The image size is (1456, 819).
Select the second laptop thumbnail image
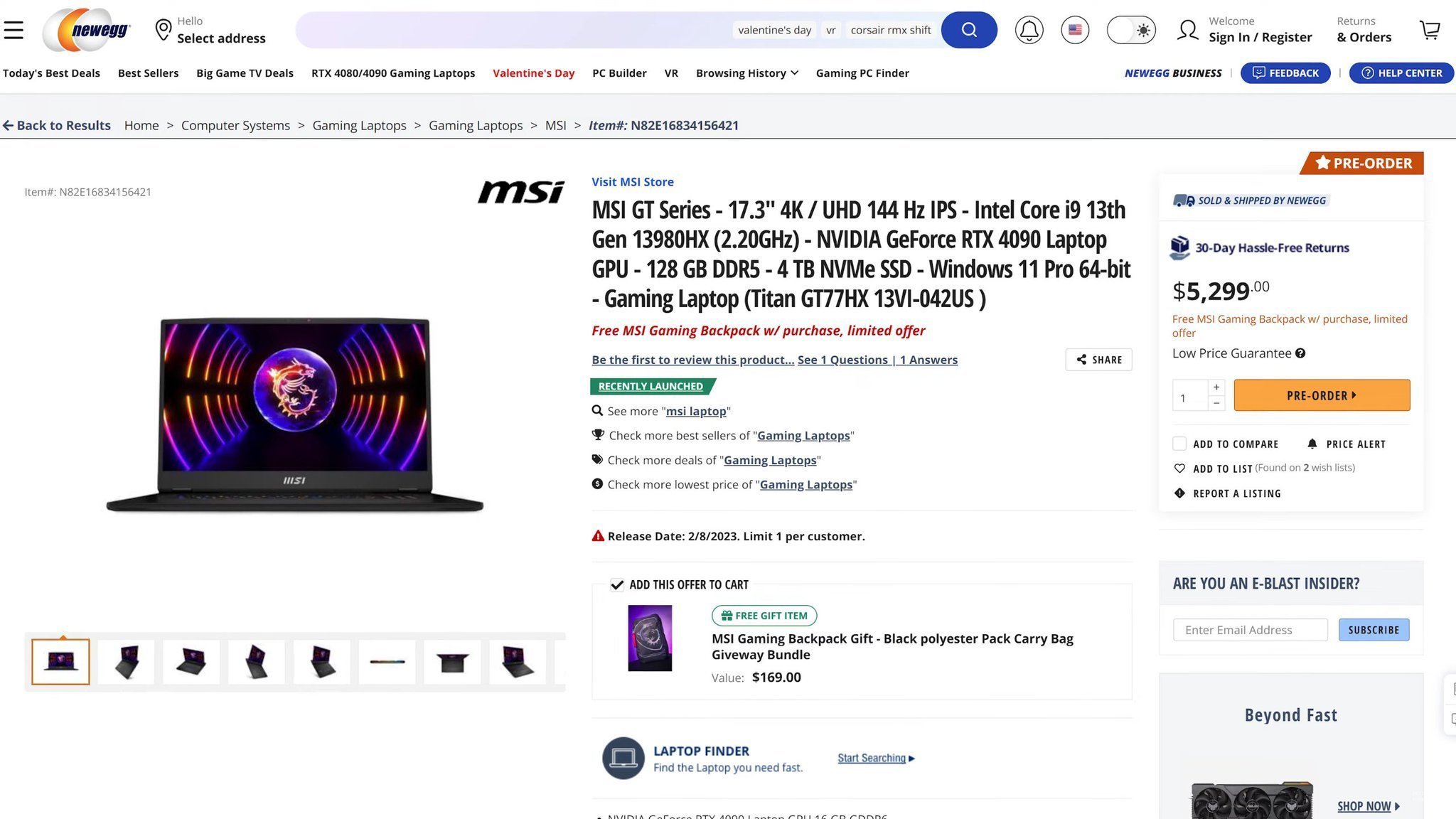[126, 662]
